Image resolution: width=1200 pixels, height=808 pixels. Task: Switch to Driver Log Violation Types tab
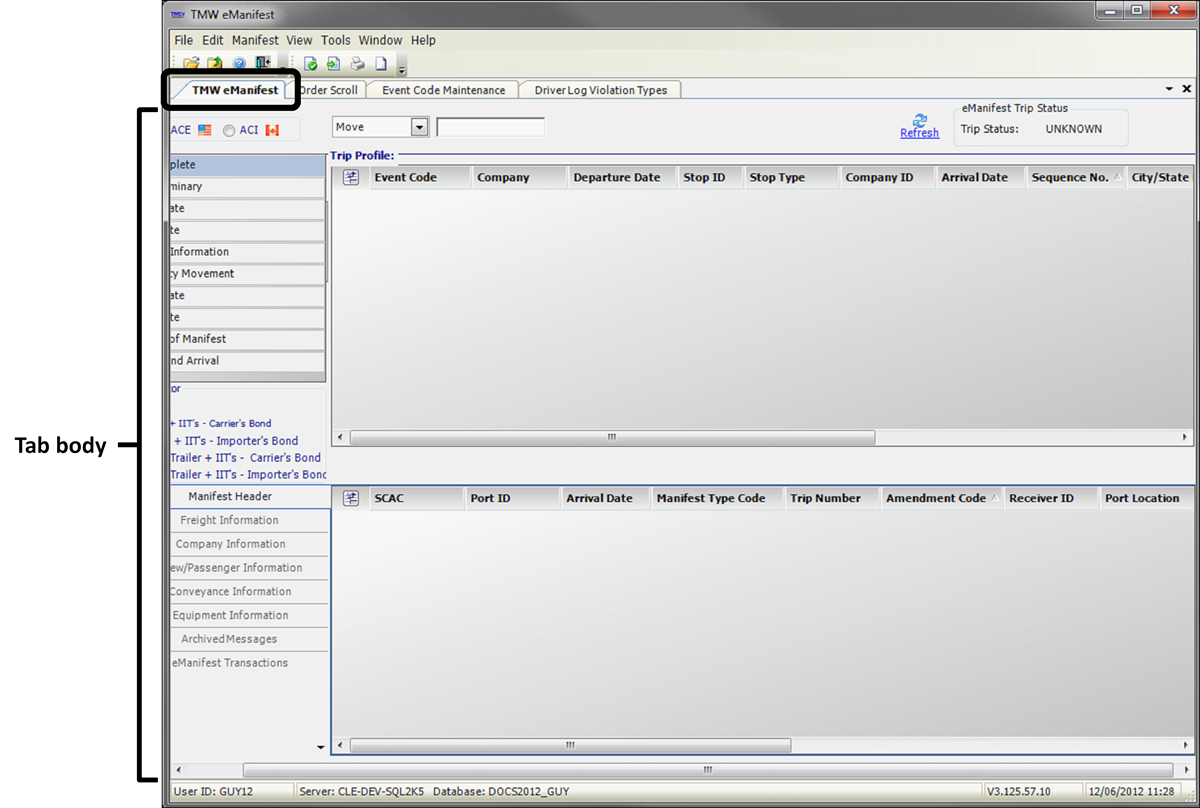click(600, 90)
